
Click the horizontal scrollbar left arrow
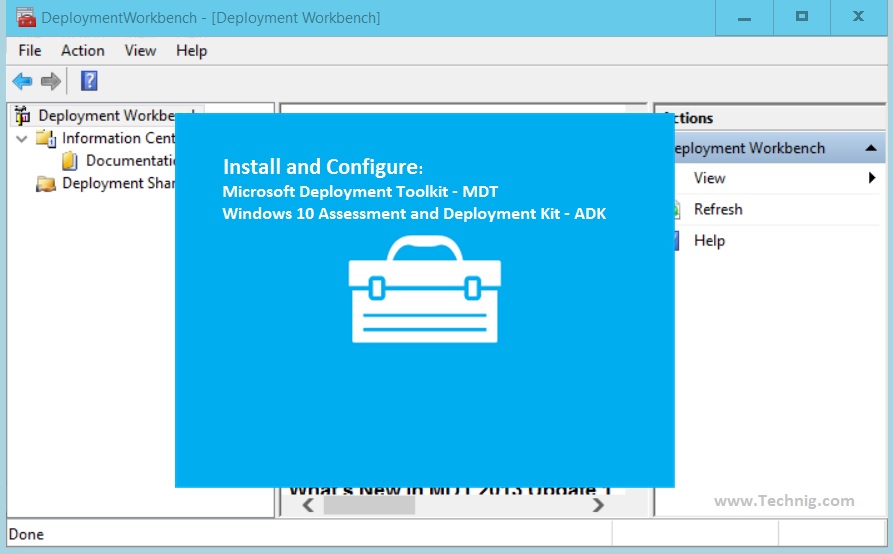(308, 505)
